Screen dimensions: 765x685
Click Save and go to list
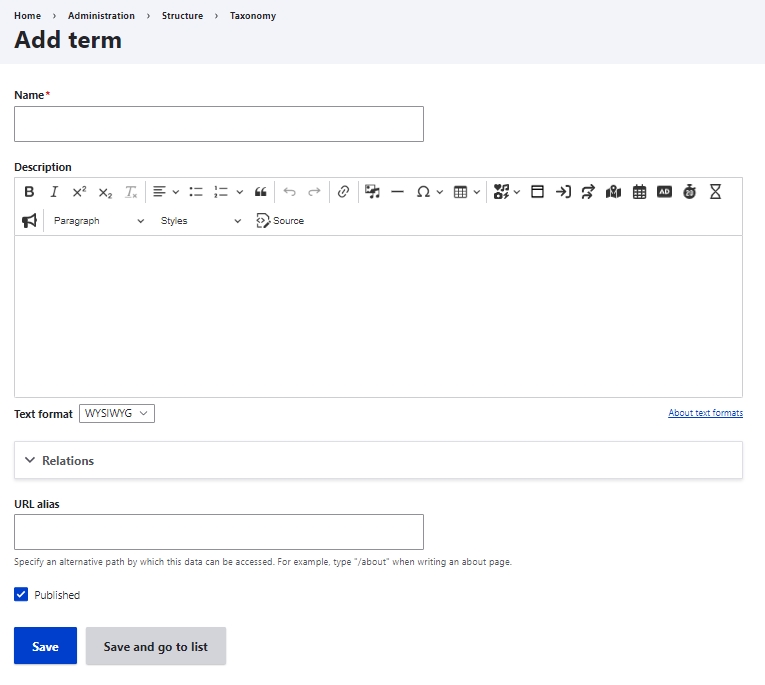click(x=156, y=646)
